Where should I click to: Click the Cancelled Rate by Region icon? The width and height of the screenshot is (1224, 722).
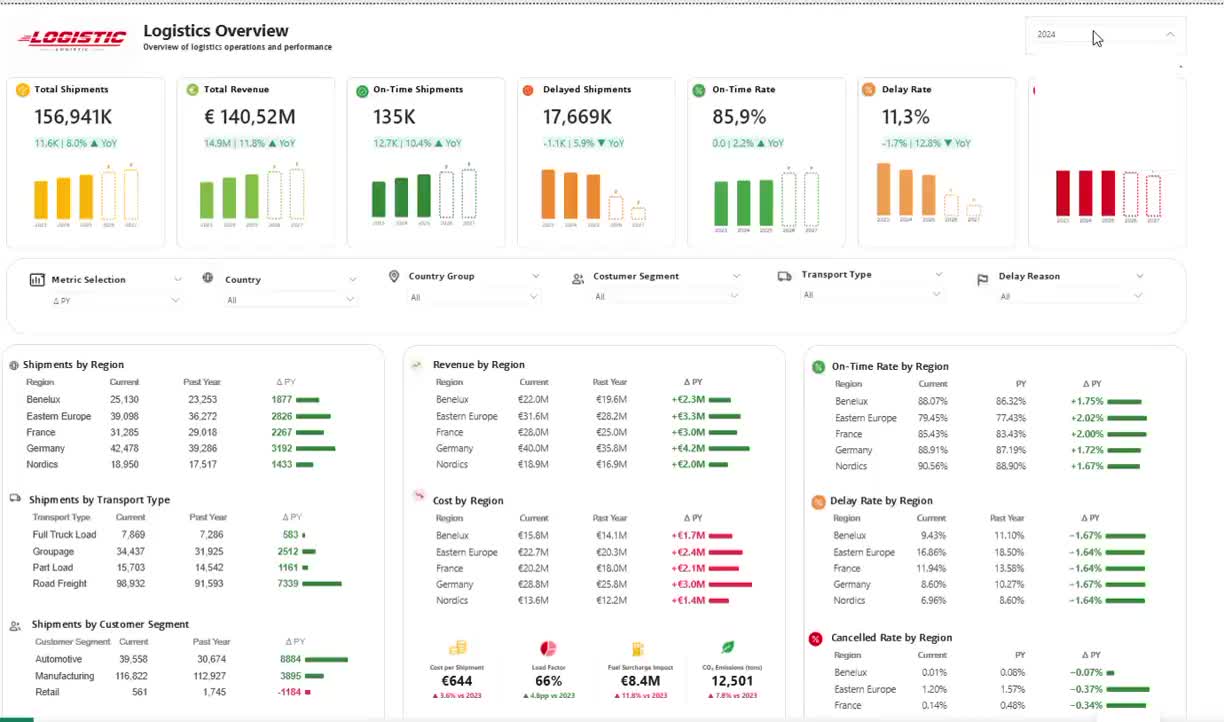coord(815,638)
